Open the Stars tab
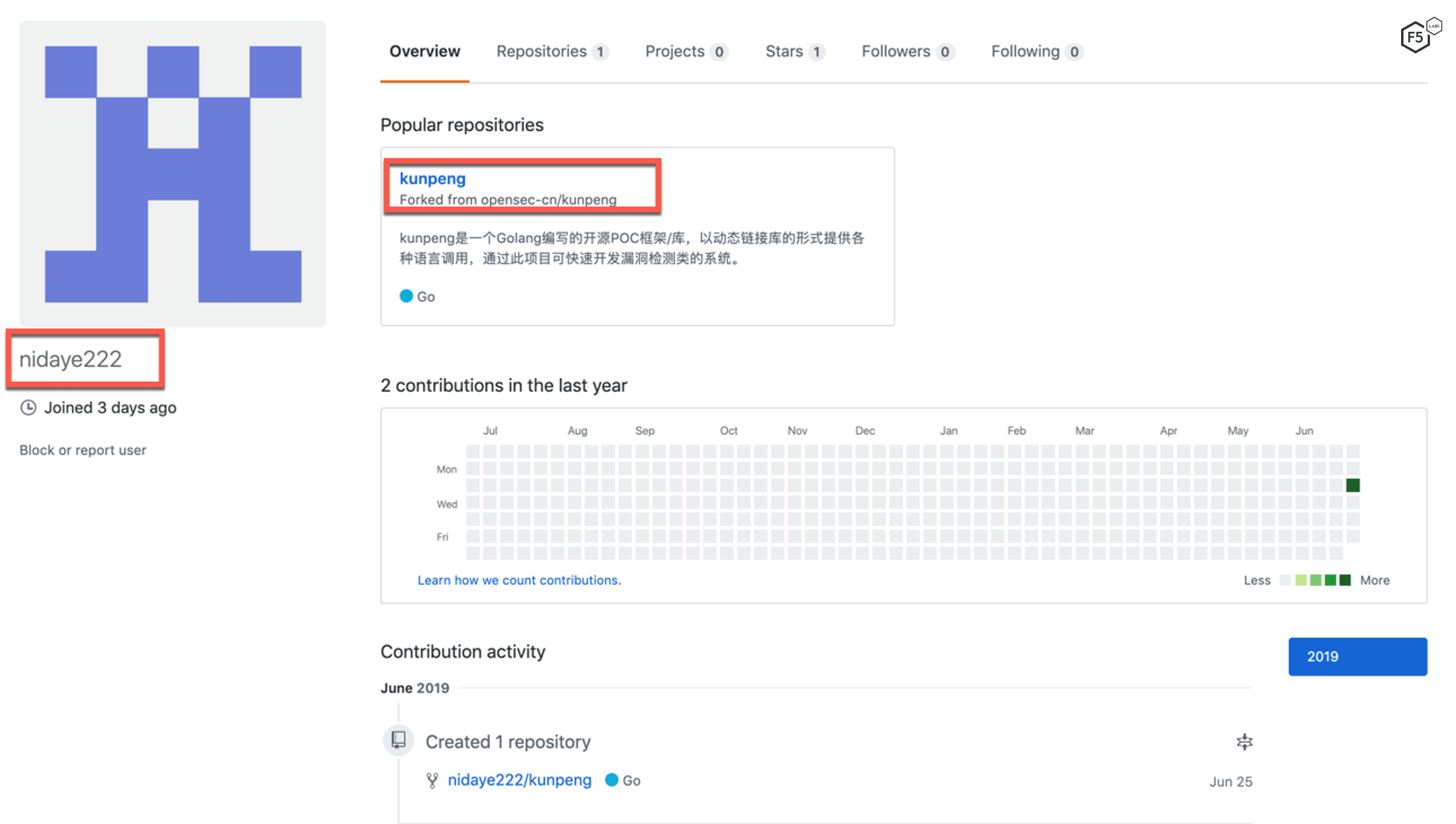Viewport: 1456px width, 824px height. coord(794,52)
